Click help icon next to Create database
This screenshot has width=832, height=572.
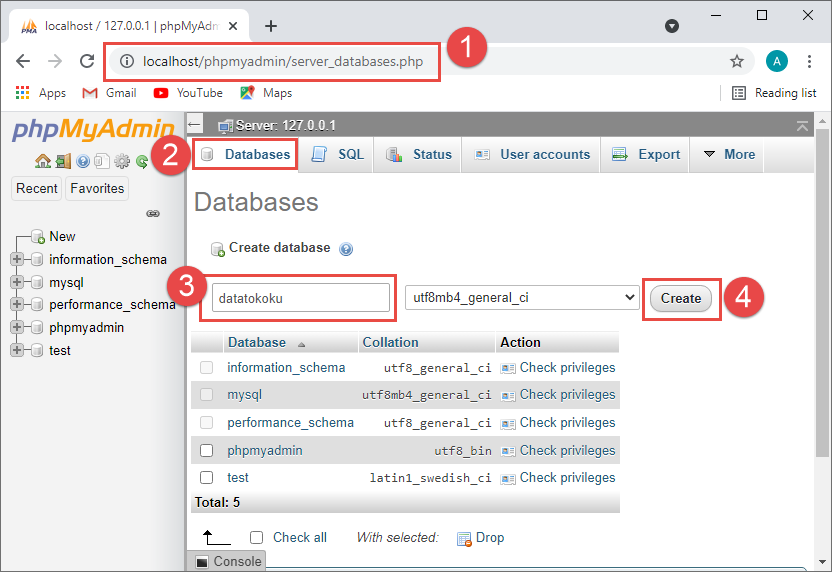346,249
